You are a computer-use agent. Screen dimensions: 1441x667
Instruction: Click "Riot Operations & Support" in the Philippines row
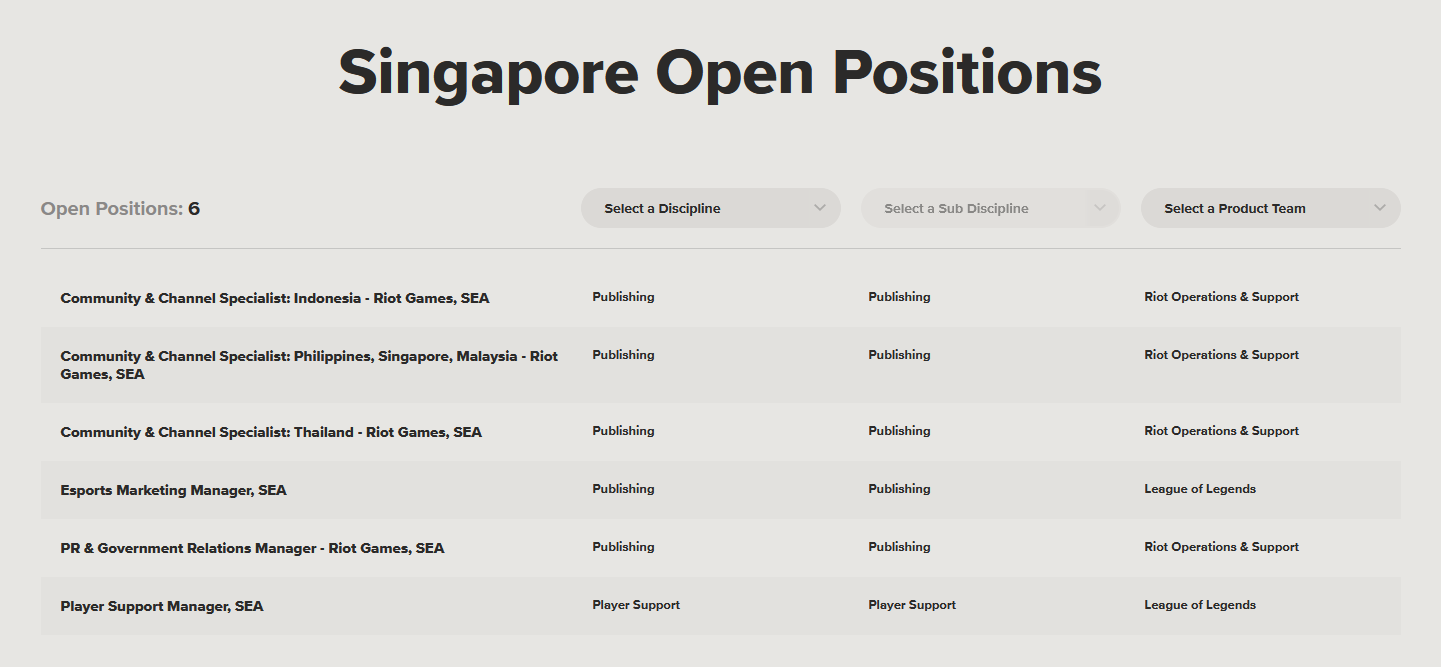(1222, 355)
